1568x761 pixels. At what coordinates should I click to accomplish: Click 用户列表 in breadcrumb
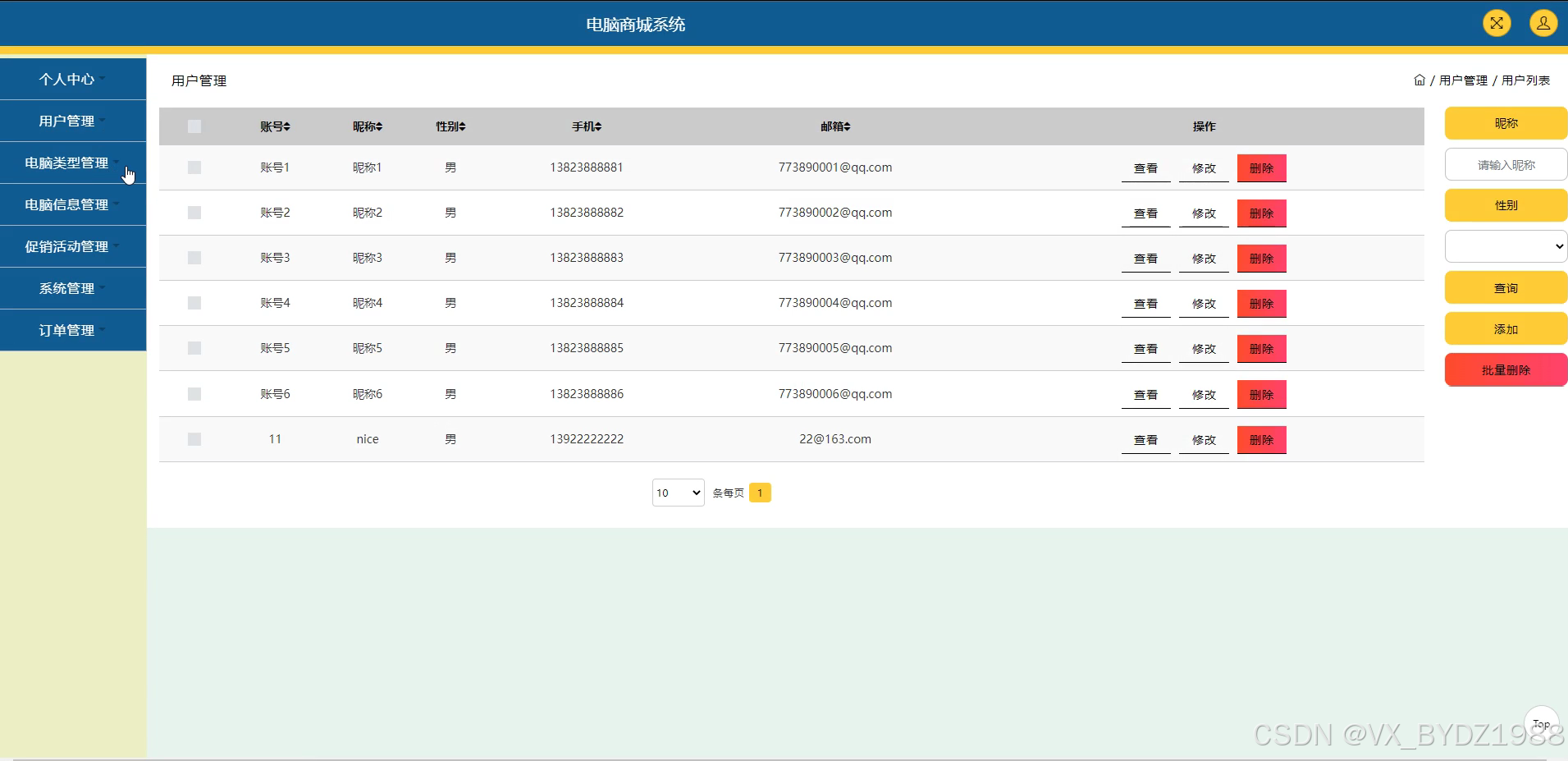click(x=1525, y=80)
